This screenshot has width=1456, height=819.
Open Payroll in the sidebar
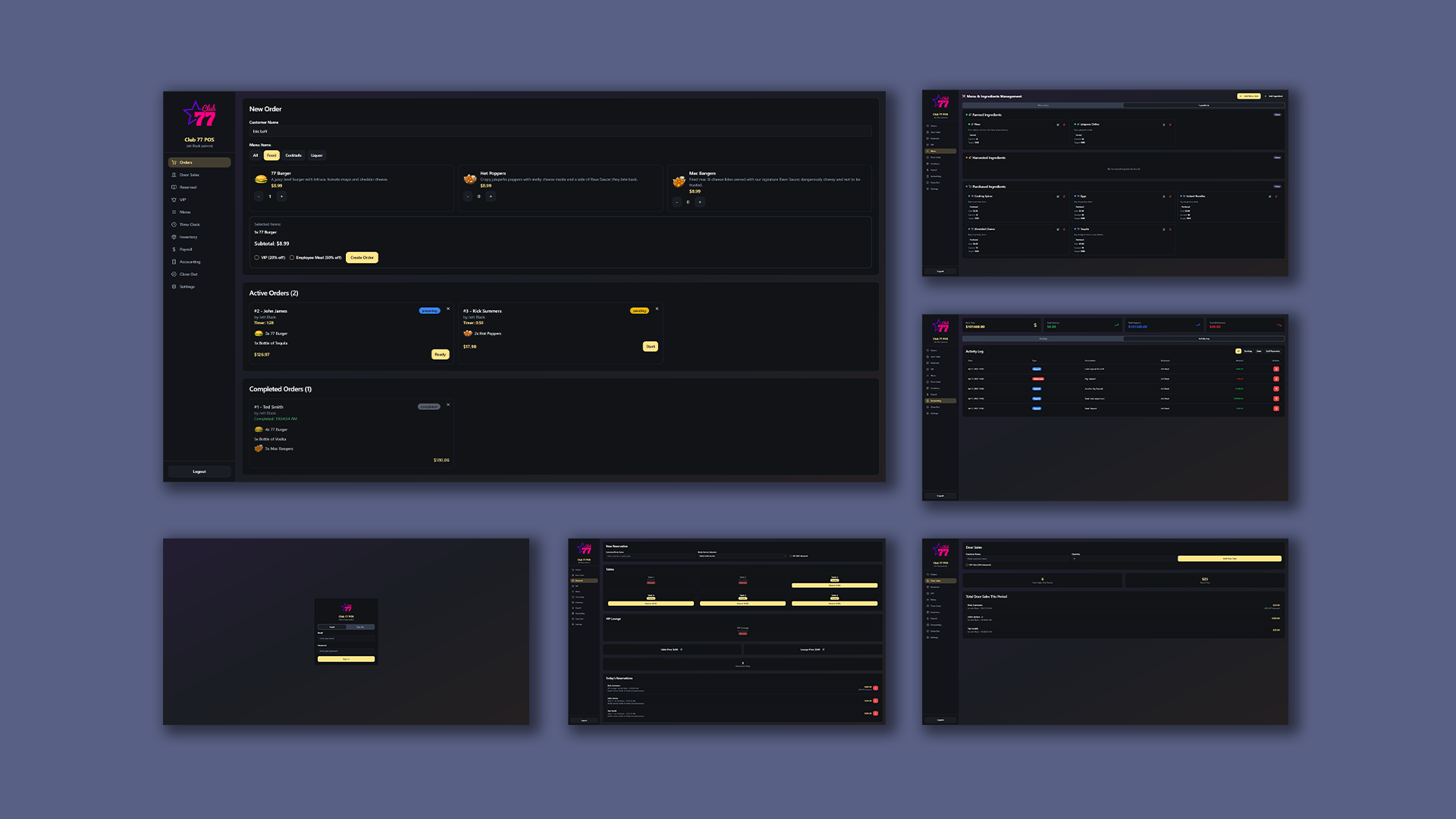tap(186, 249)
